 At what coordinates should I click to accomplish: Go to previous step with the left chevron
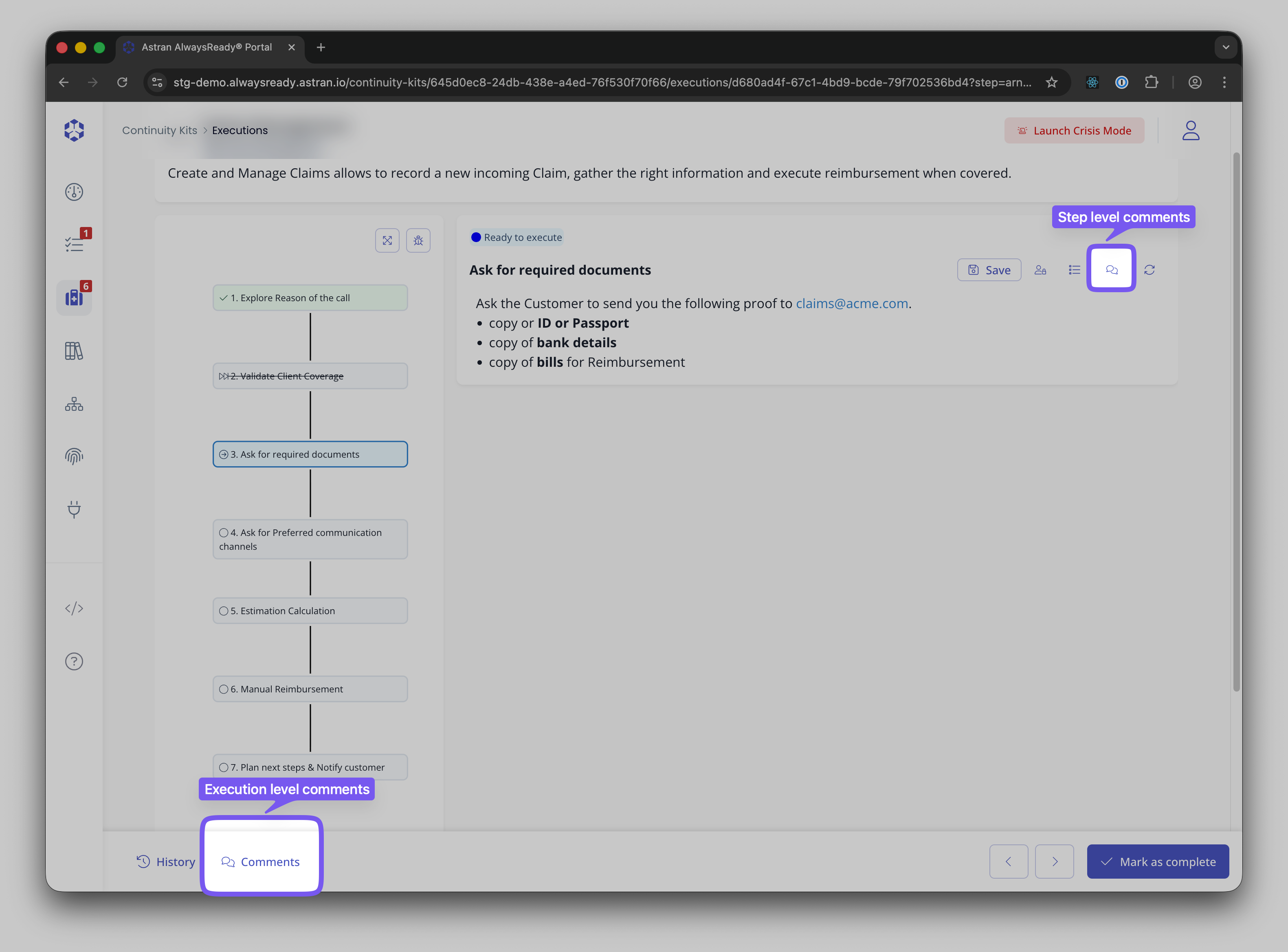coord(1009,861)
